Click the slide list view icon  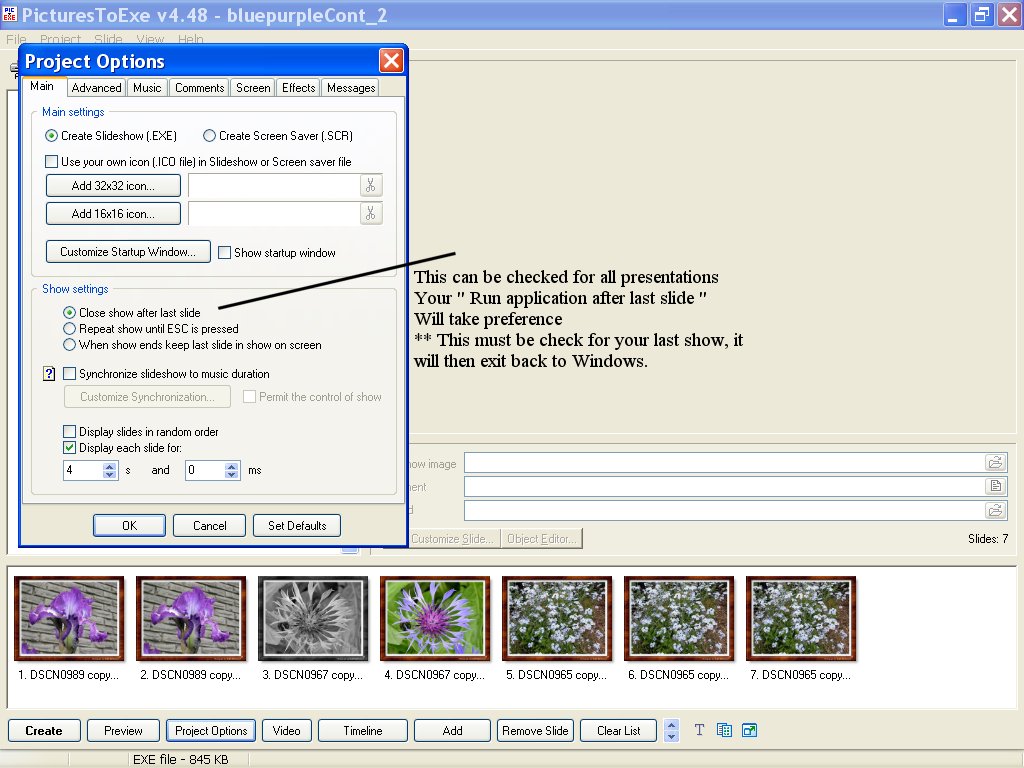tap(725, 730)
